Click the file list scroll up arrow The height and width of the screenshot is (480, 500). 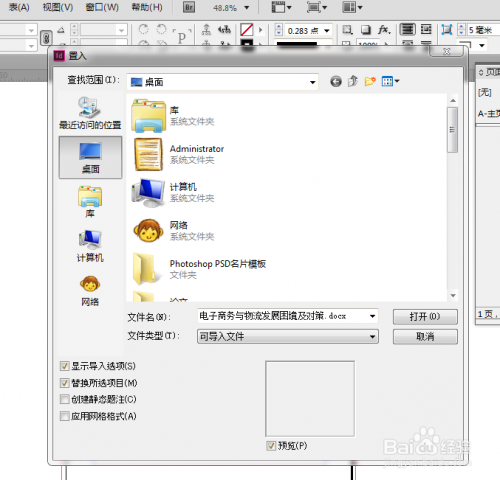coord(453,100)
